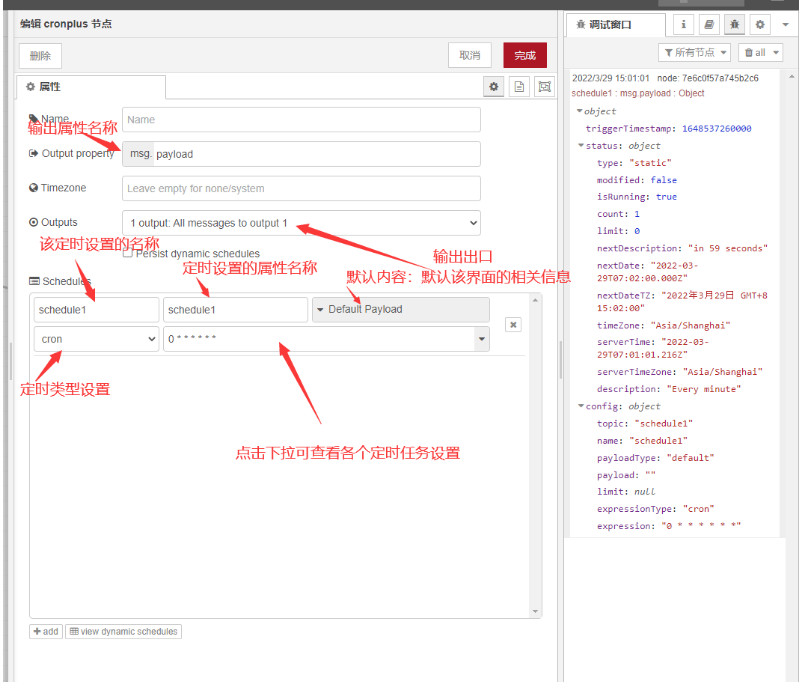Screen dimensions: 801x682
Task: Select the debug messages bug icon
Action: point(732,25)
